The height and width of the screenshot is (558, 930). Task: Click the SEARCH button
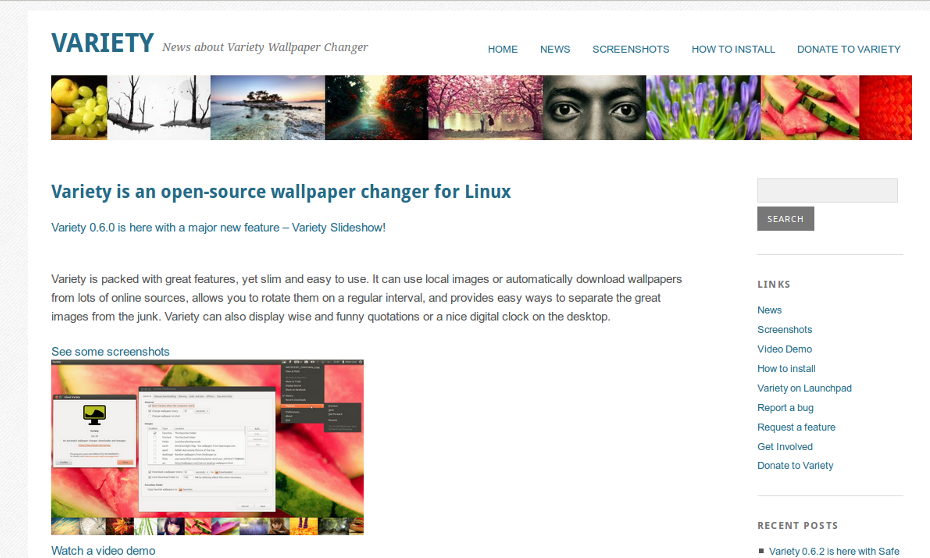(785, 219)
